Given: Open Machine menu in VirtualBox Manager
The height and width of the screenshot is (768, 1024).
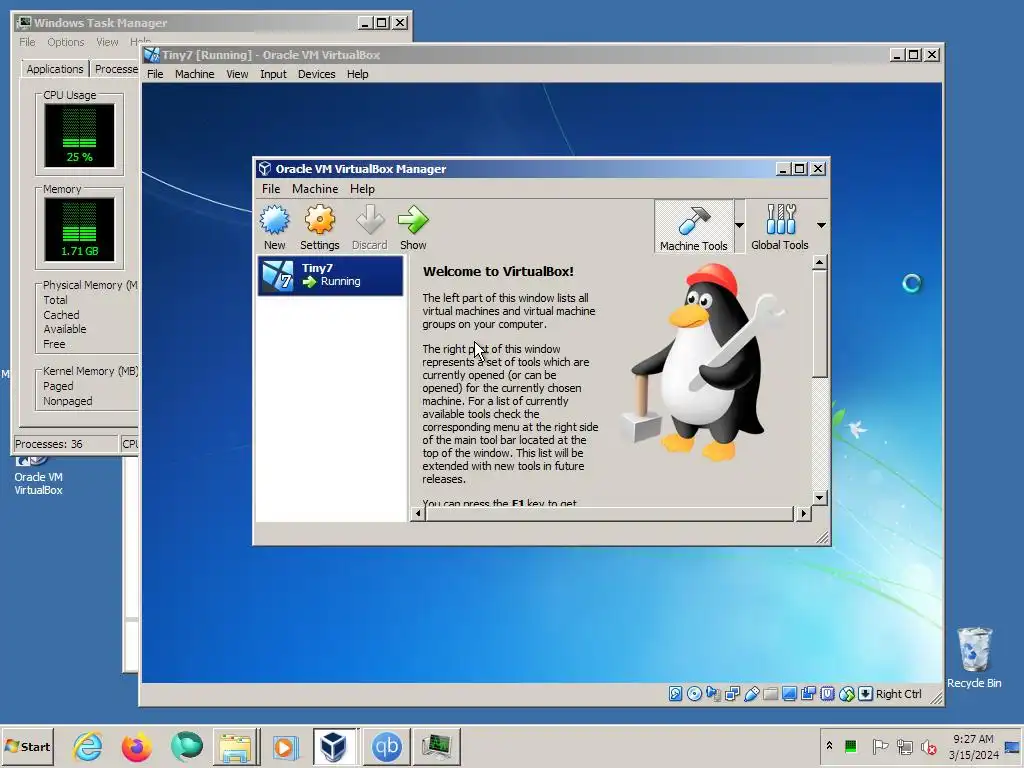Looking at the screenshot, I should pyautogui.click(x=315, y=189).
